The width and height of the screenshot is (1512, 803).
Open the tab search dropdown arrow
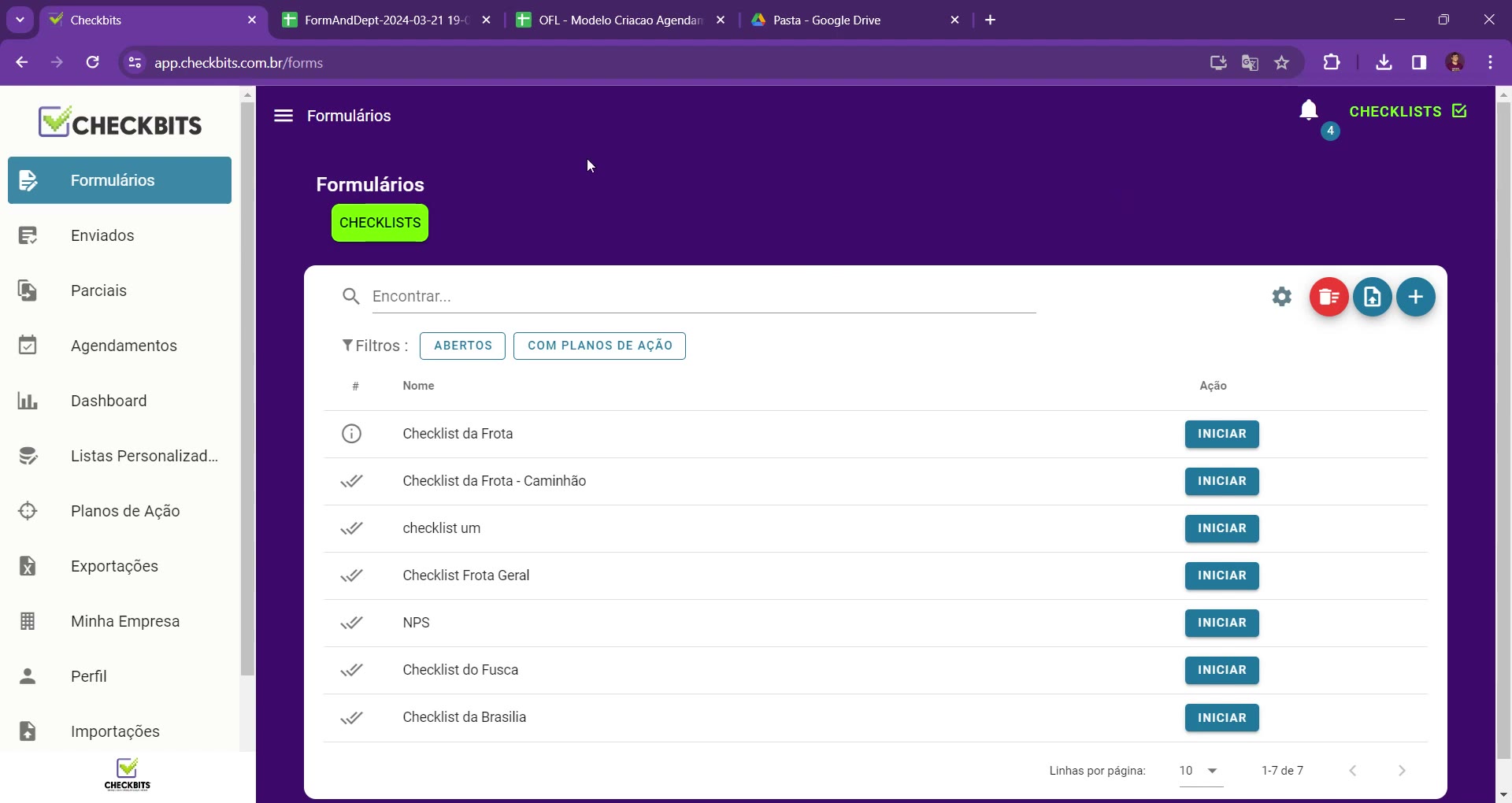[x=20, y=20]
